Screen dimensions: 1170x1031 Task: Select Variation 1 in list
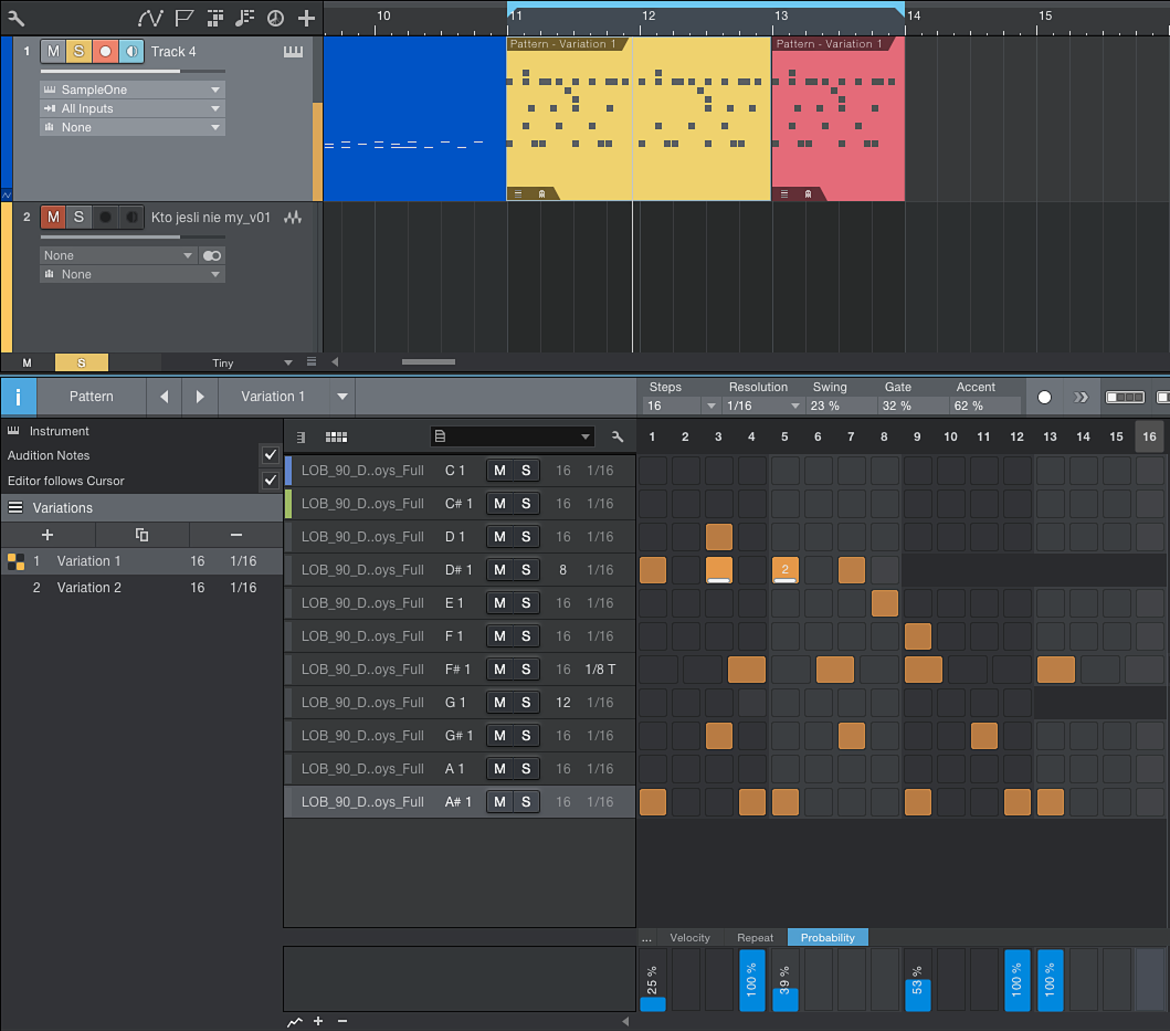pos(142,561)
